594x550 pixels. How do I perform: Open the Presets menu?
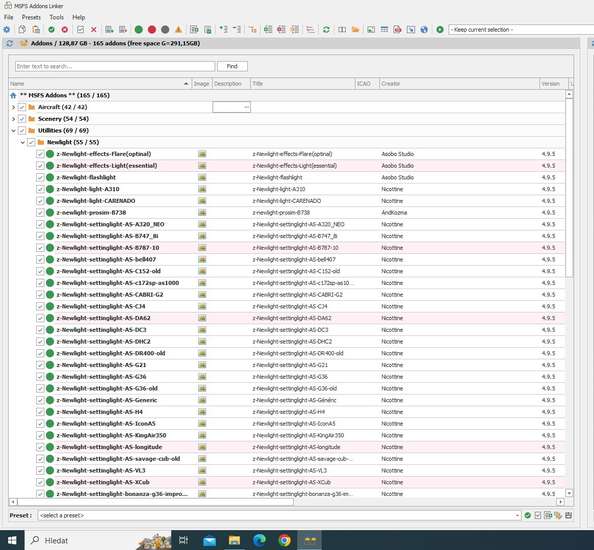[31, 17]
